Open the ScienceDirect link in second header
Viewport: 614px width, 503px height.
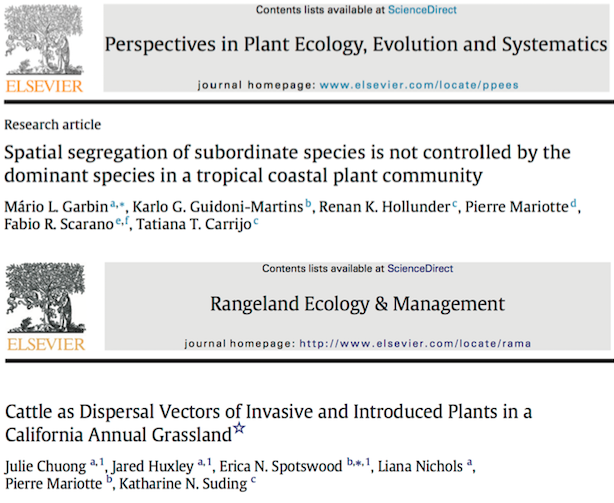pos(420,269)
